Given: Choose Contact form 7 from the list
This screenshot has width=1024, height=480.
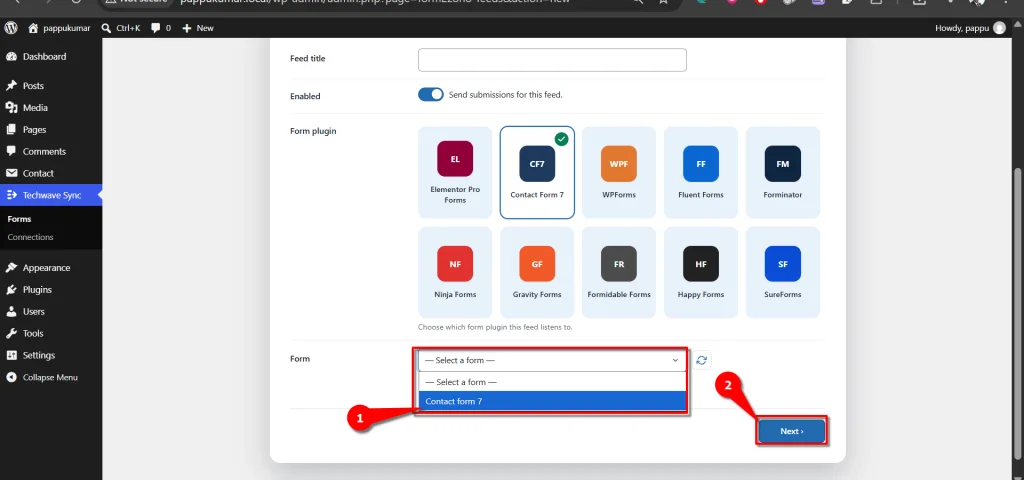Looking at the screenshot, I should (x=552, y=401).
